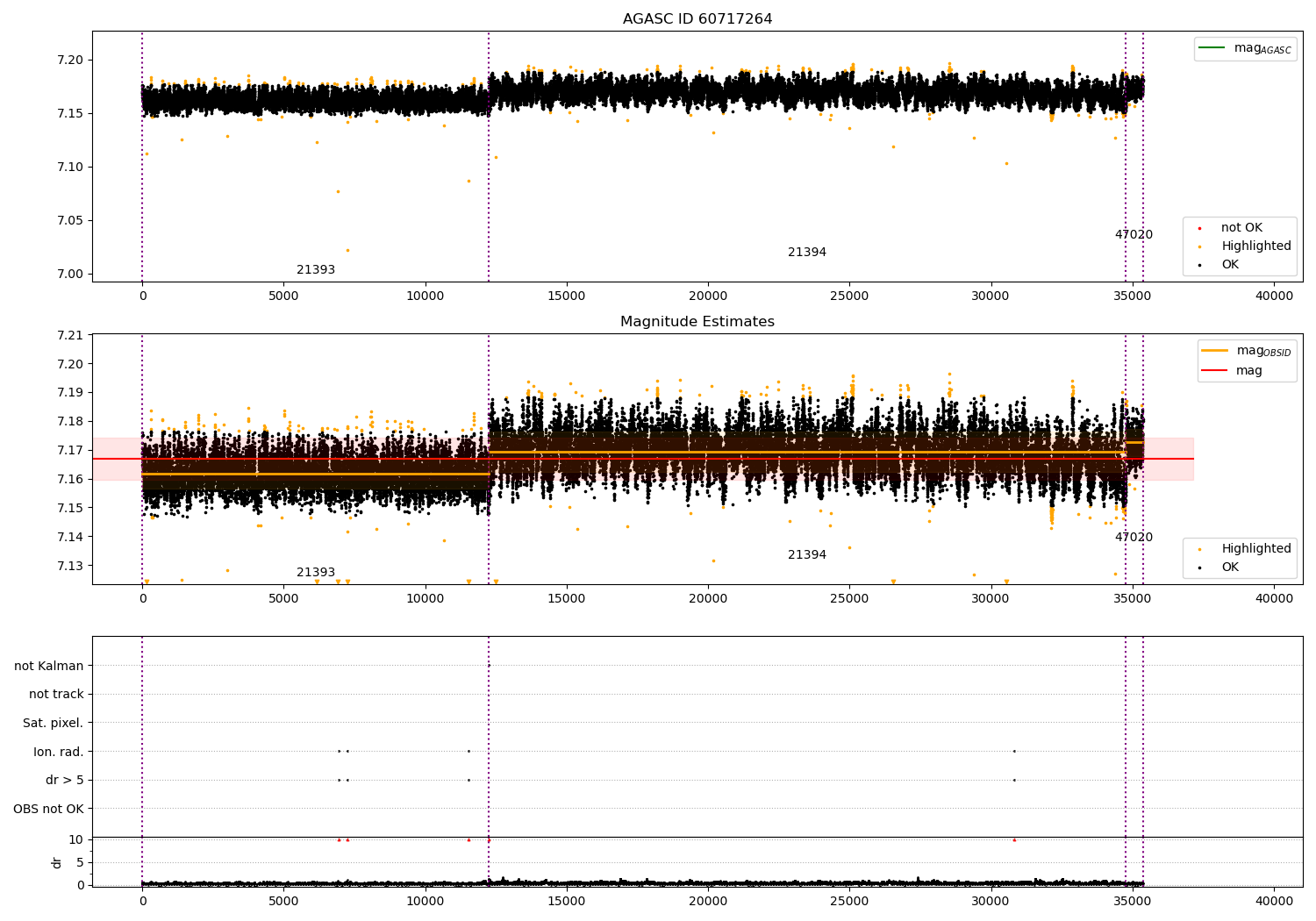The width and height of the screenshot is (1316, 921).
Task: Click the 7.00 y-axis tick of top plot
Action: click(x=71, y=275)
